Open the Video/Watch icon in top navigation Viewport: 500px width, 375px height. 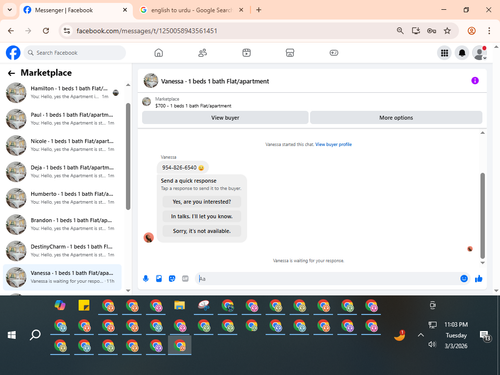tap(246, 53)
